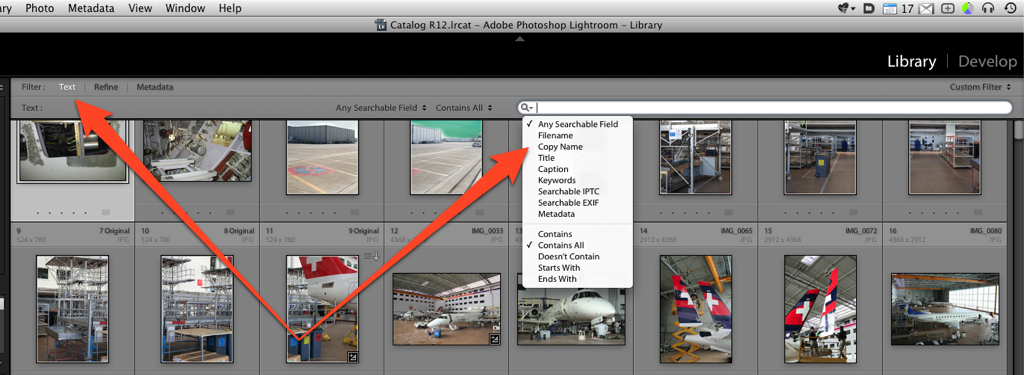The image size is (1024, 375).
Task: Select thumbnail 10 labeled 8 Original
Action: click(x=197, y=308)
